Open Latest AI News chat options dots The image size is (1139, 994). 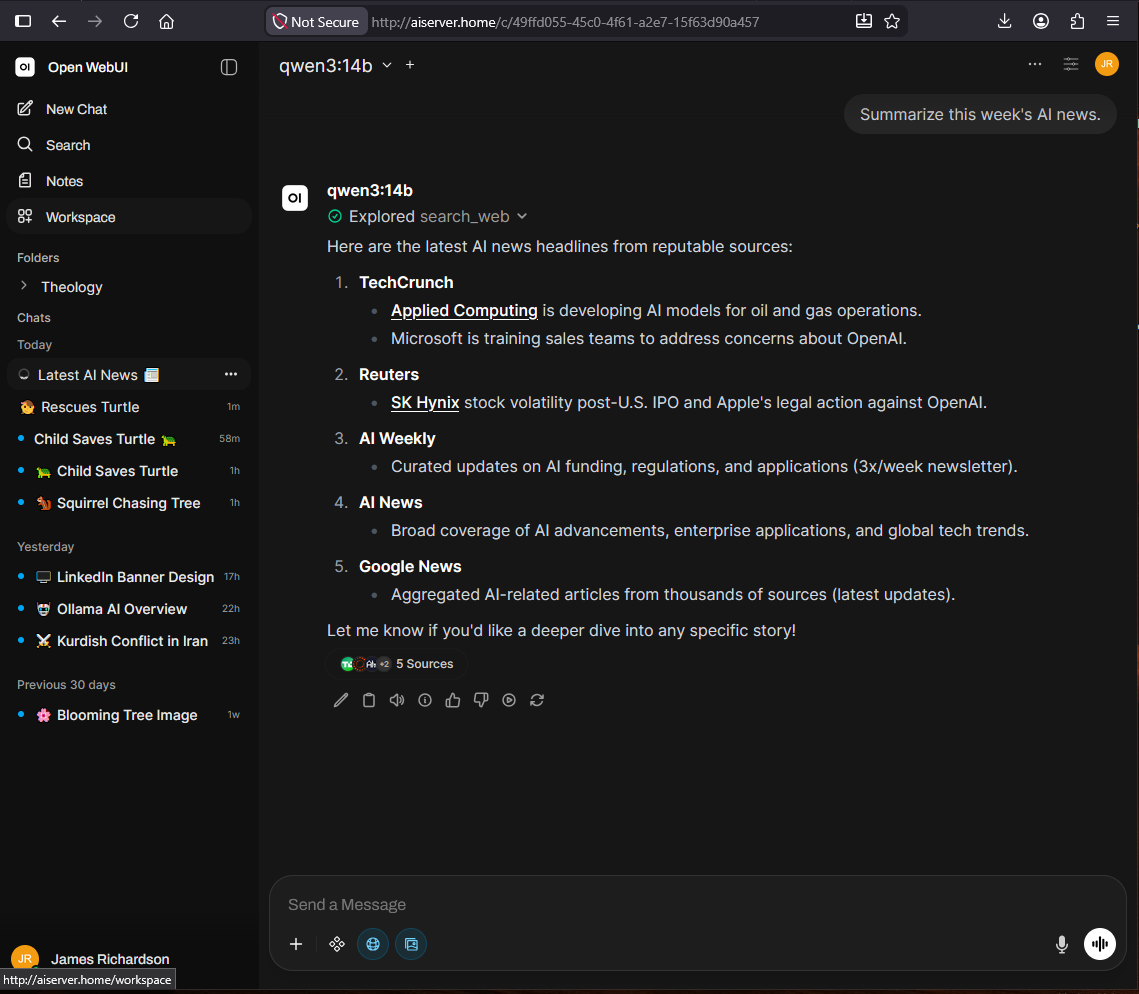pos(231,374)
